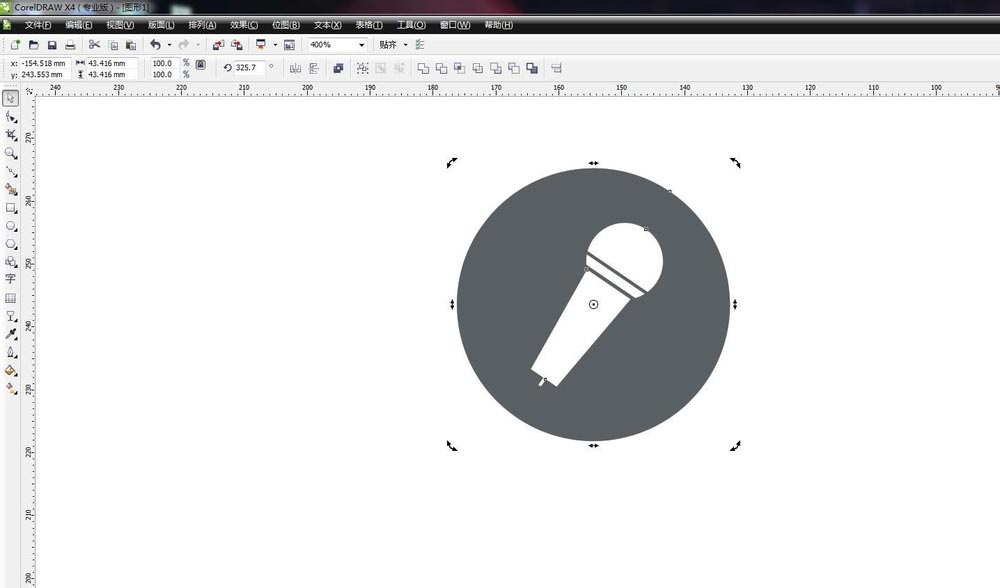Click the Save icon in the toolbar

point(51,45)
